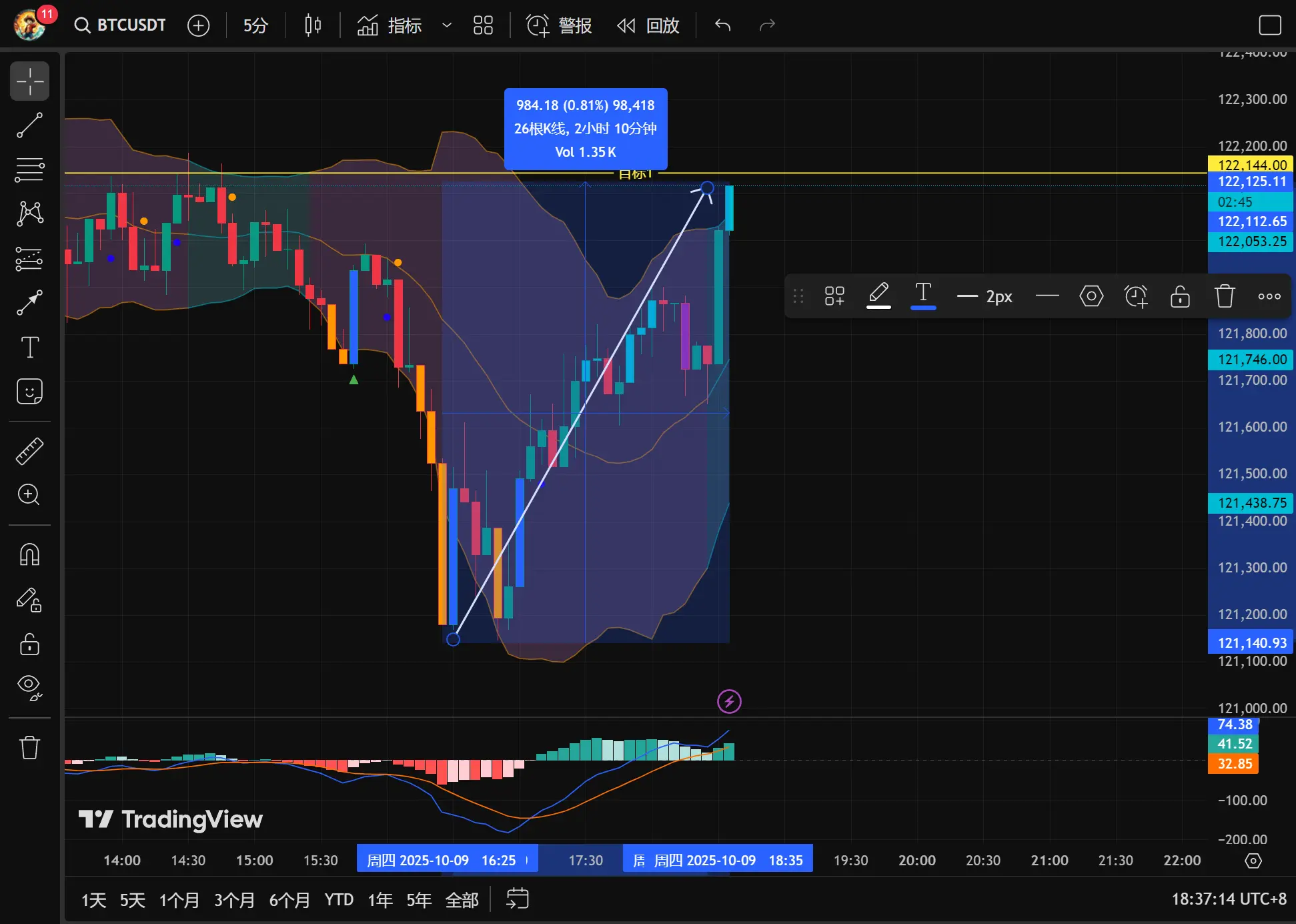This screenshot has width=1296, height=924.
Task: Open the emoji sticker tool
Action: [29, 392]
